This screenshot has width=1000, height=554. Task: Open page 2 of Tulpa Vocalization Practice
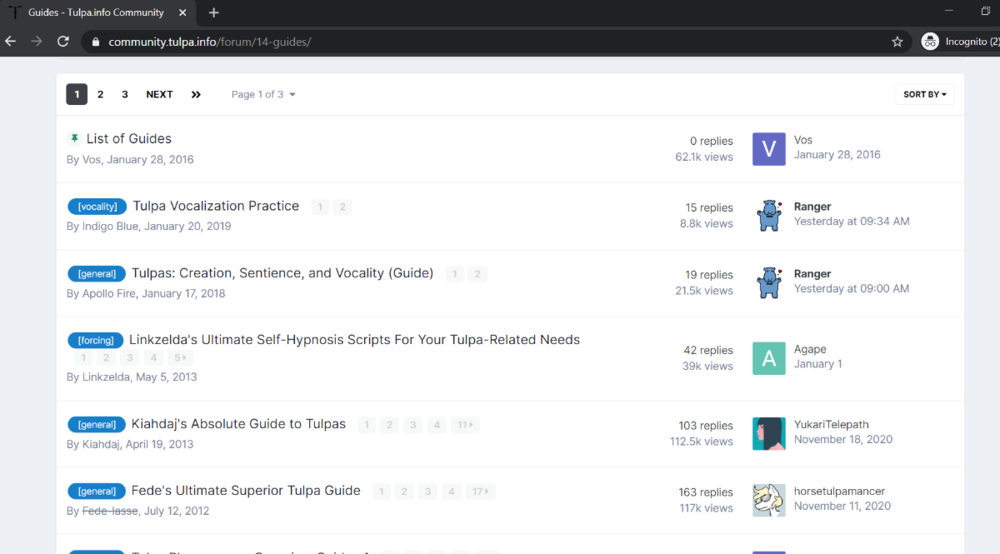(x=342, y=207)
